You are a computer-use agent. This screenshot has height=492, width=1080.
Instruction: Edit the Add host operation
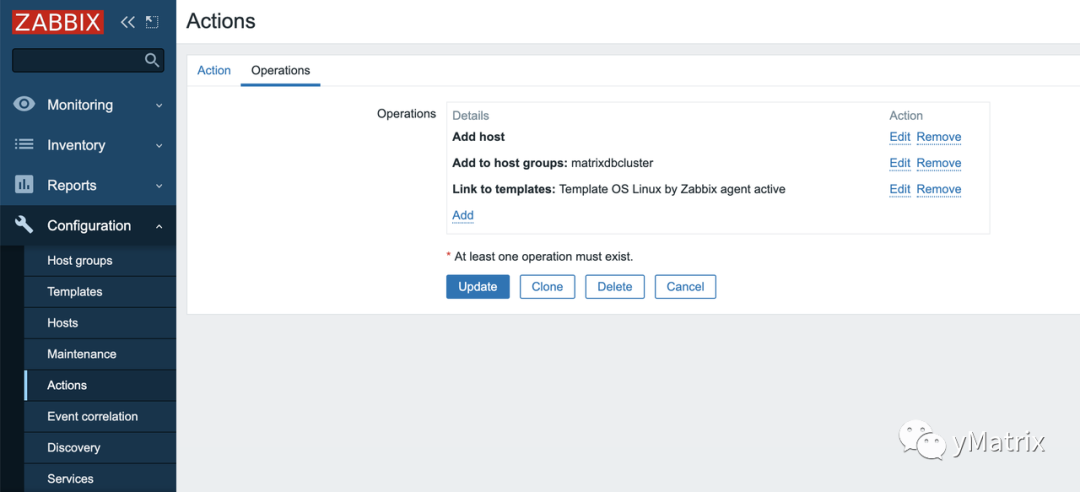900,137
